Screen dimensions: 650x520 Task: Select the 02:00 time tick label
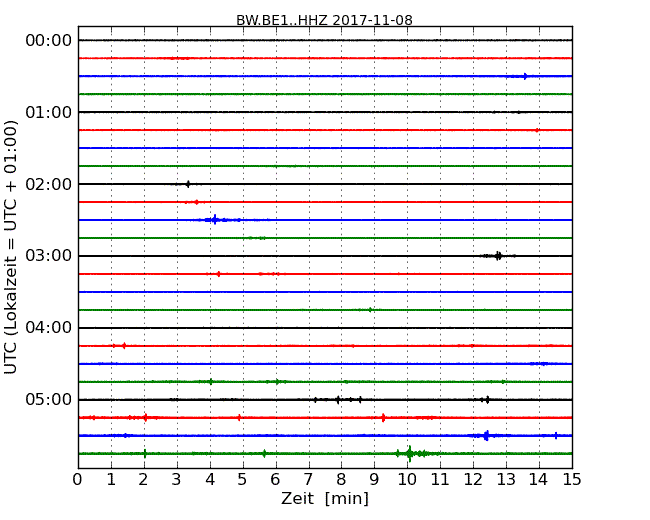49,184
